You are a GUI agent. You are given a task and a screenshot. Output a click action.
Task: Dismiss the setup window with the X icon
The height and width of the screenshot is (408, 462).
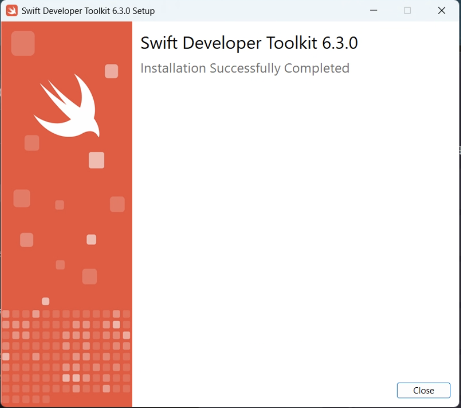tap(441, 11)
